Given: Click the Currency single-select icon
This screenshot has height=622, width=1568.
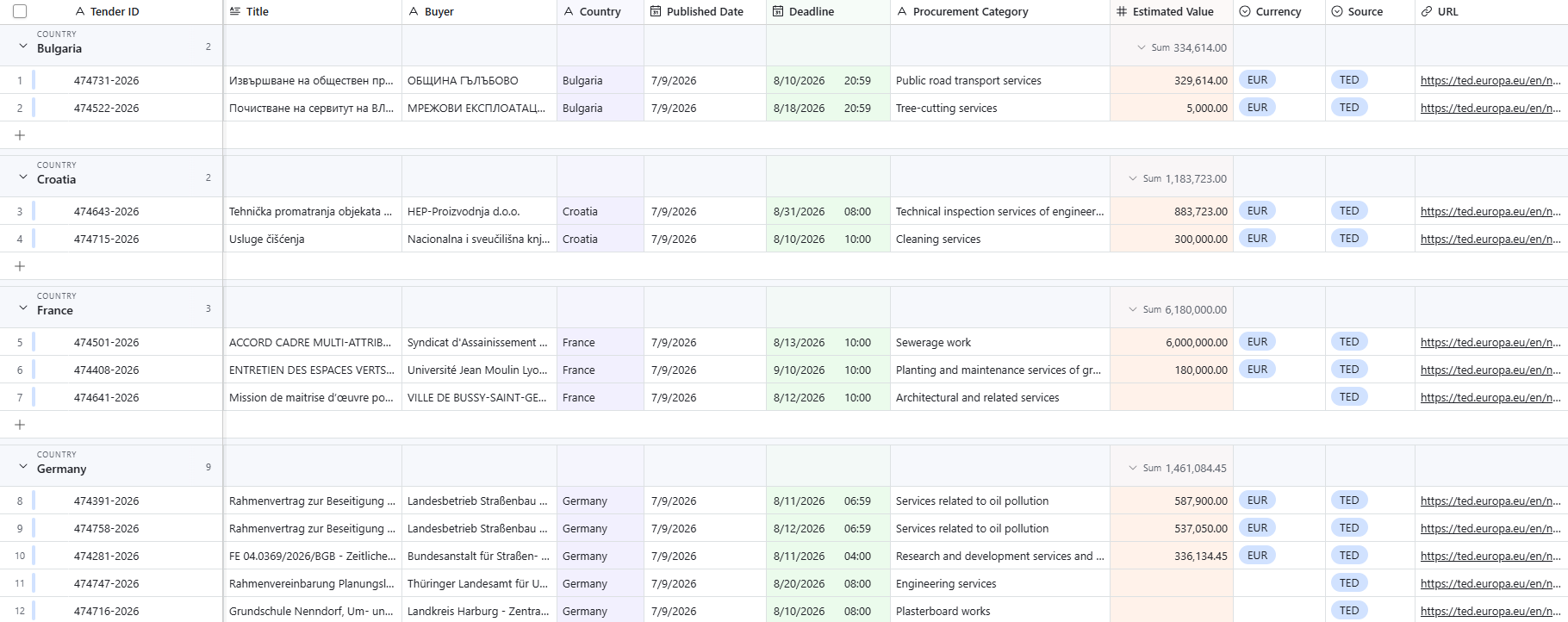Looking at the screenshot, I should (x=1245, y=12).
